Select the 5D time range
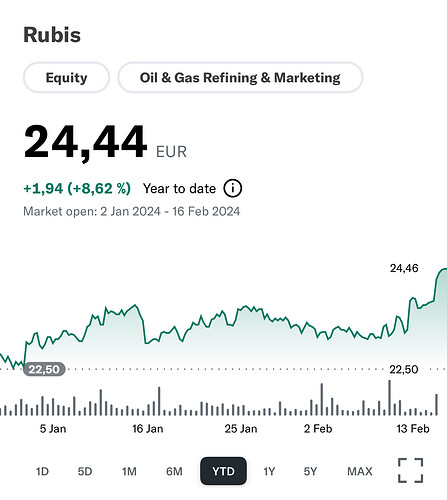 tap(85, 471)
